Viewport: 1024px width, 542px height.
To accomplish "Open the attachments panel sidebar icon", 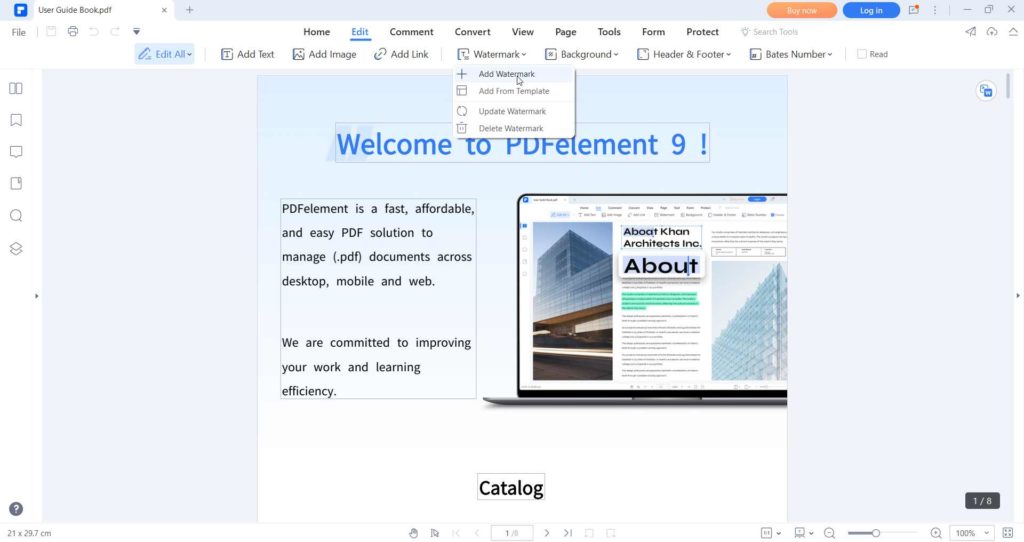I will 16,183.
